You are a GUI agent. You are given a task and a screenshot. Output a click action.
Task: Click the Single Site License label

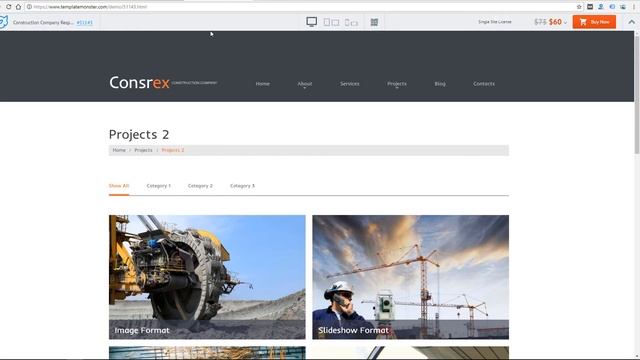[495, 22]
